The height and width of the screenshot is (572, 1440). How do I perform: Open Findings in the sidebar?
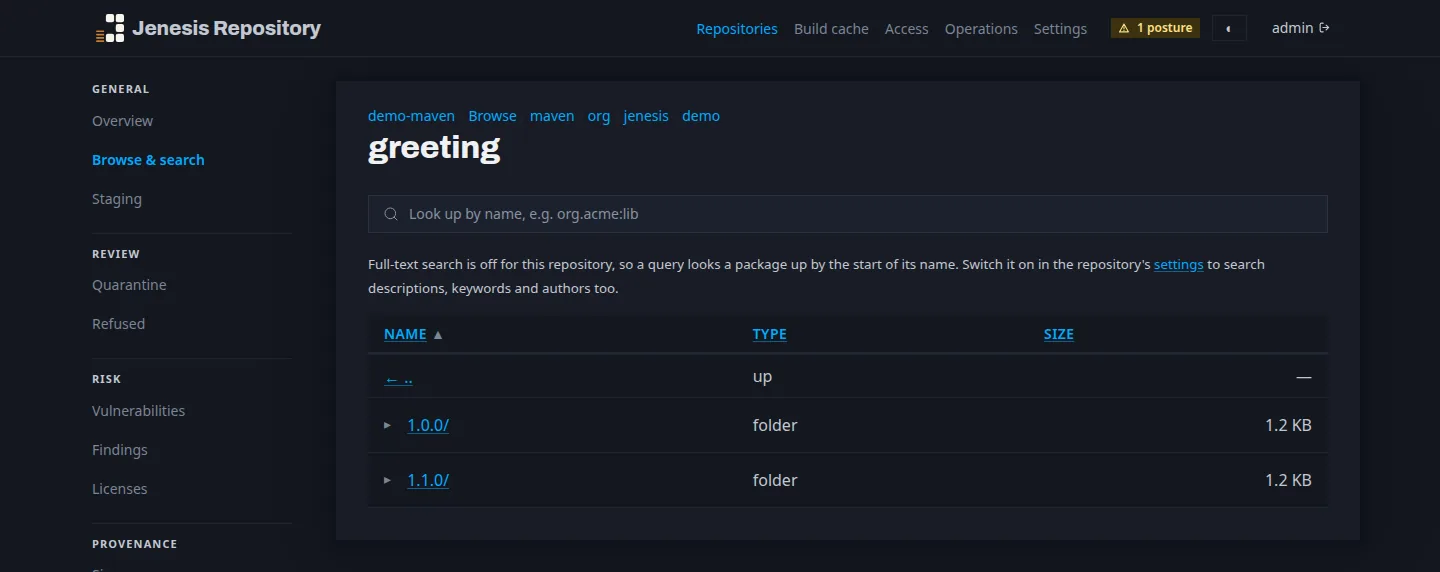[x=120, y=450]
